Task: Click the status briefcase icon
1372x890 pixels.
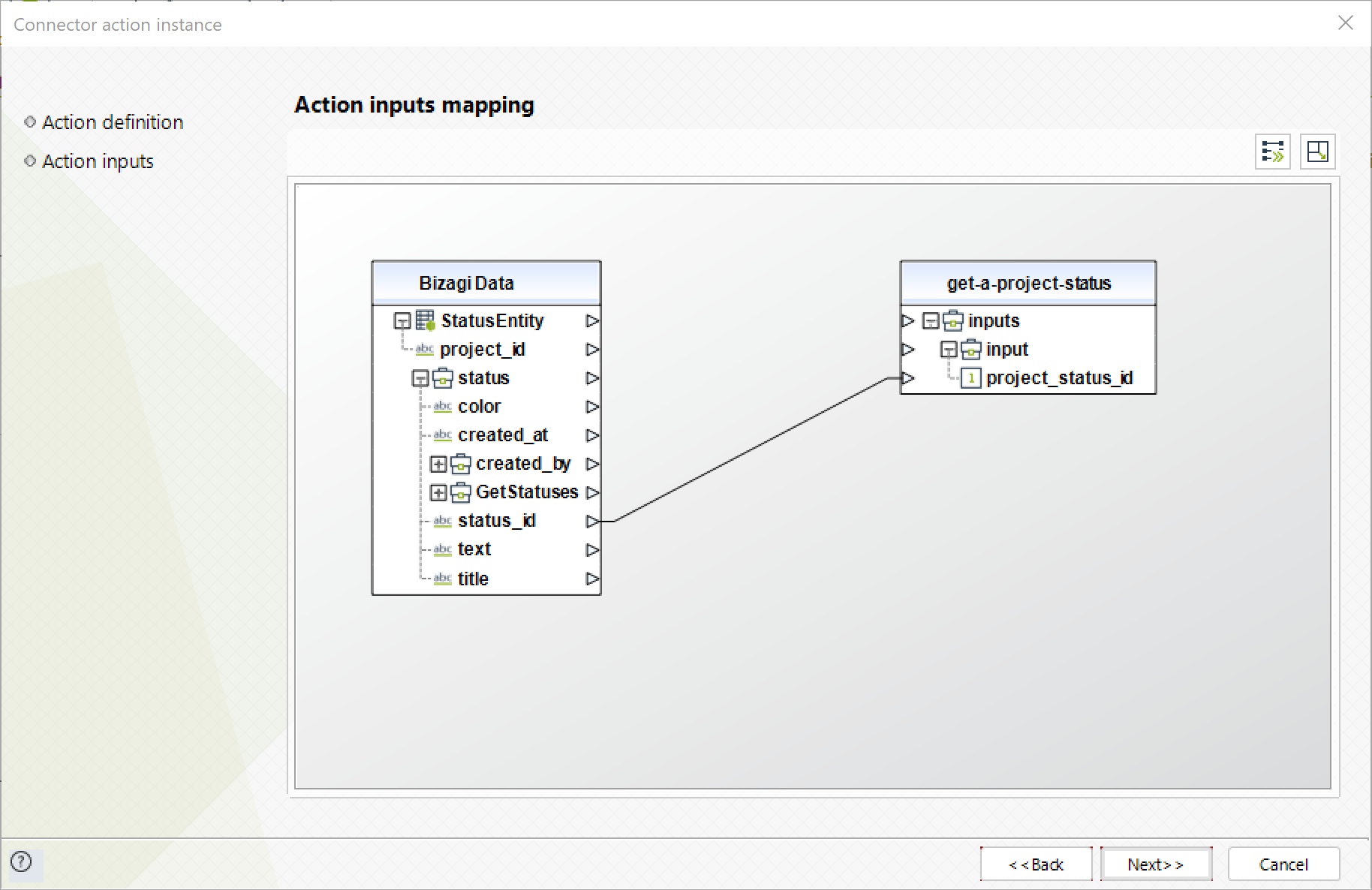Action: [443, 378]
